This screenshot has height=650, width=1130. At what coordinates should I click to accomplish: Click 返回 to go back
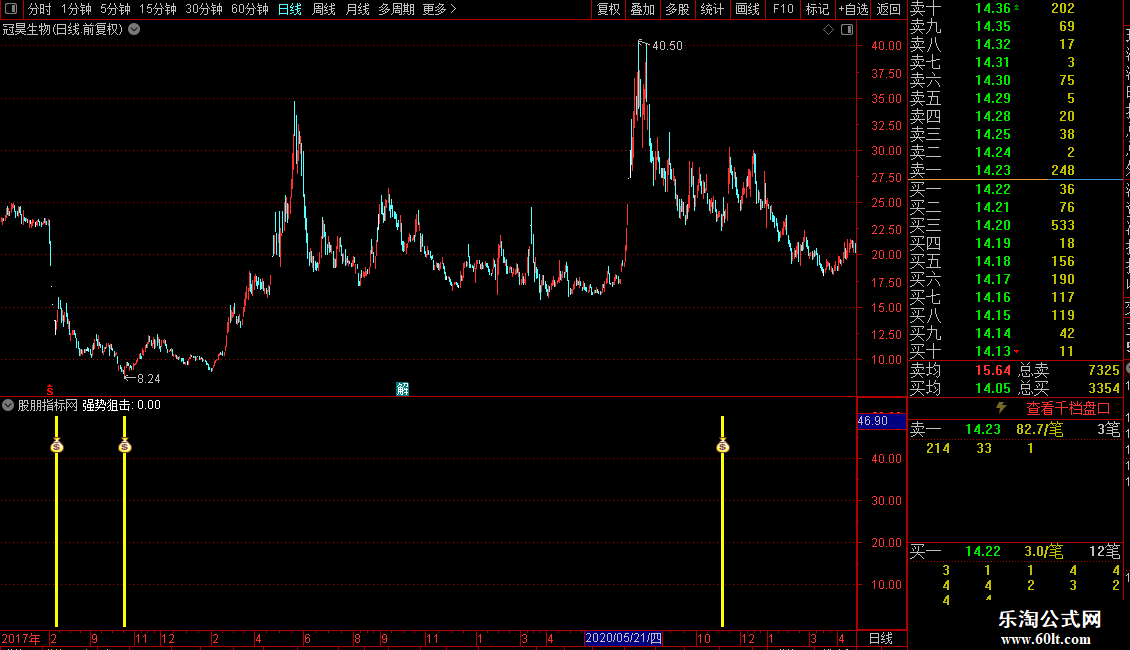889,9
